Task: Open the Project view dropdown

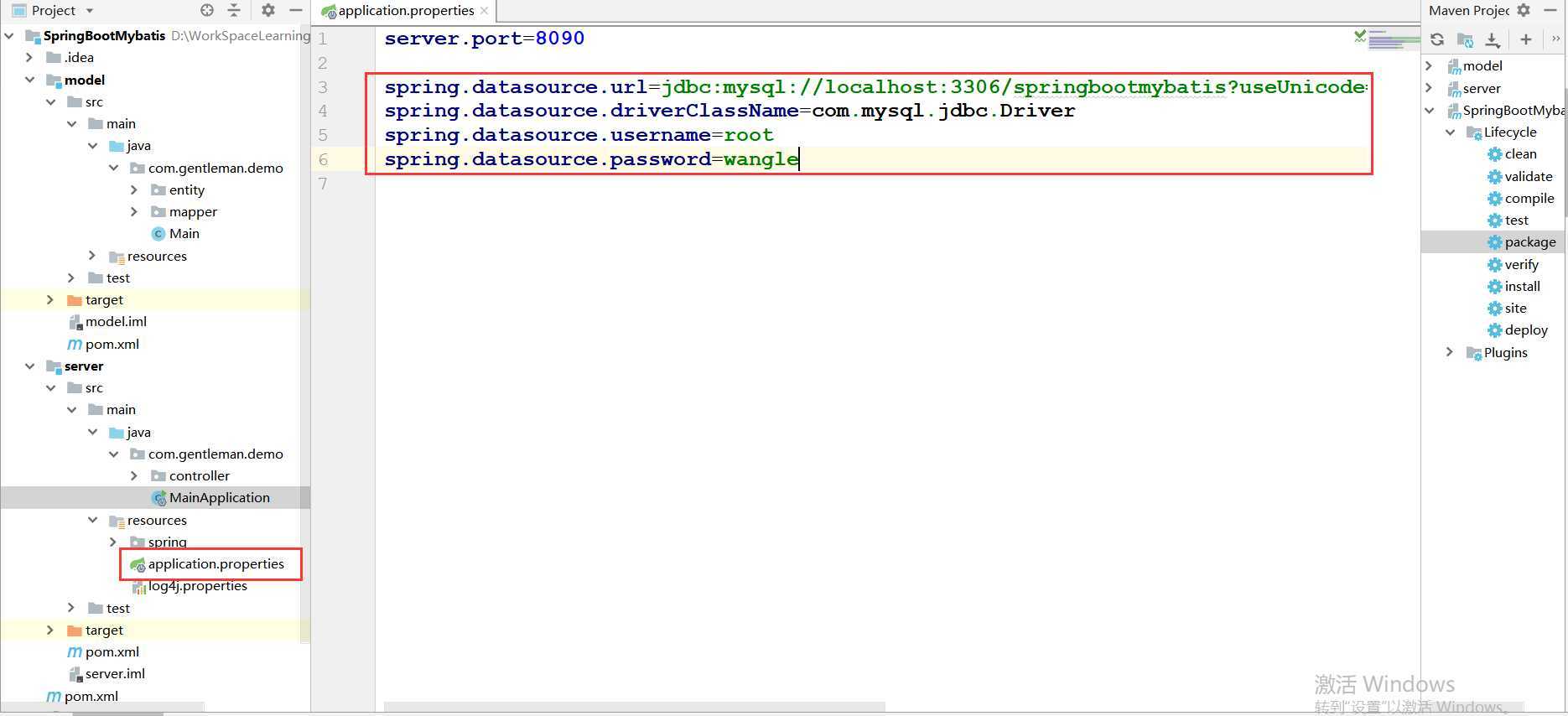Action: (90, 11)
